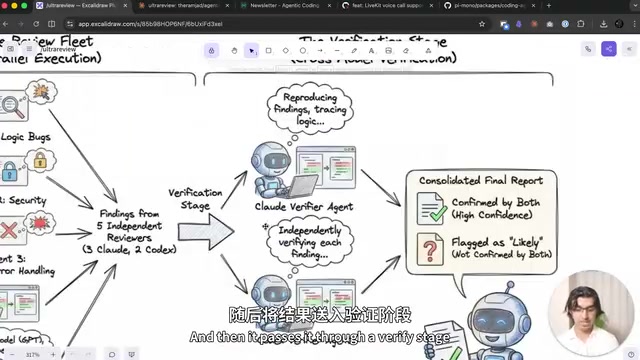Toggle the lock tool in Excalidraw toolbar
Image resolution: width=640 pixels, height=360 pixels.
pyautogui.click(x=211, y=51)
